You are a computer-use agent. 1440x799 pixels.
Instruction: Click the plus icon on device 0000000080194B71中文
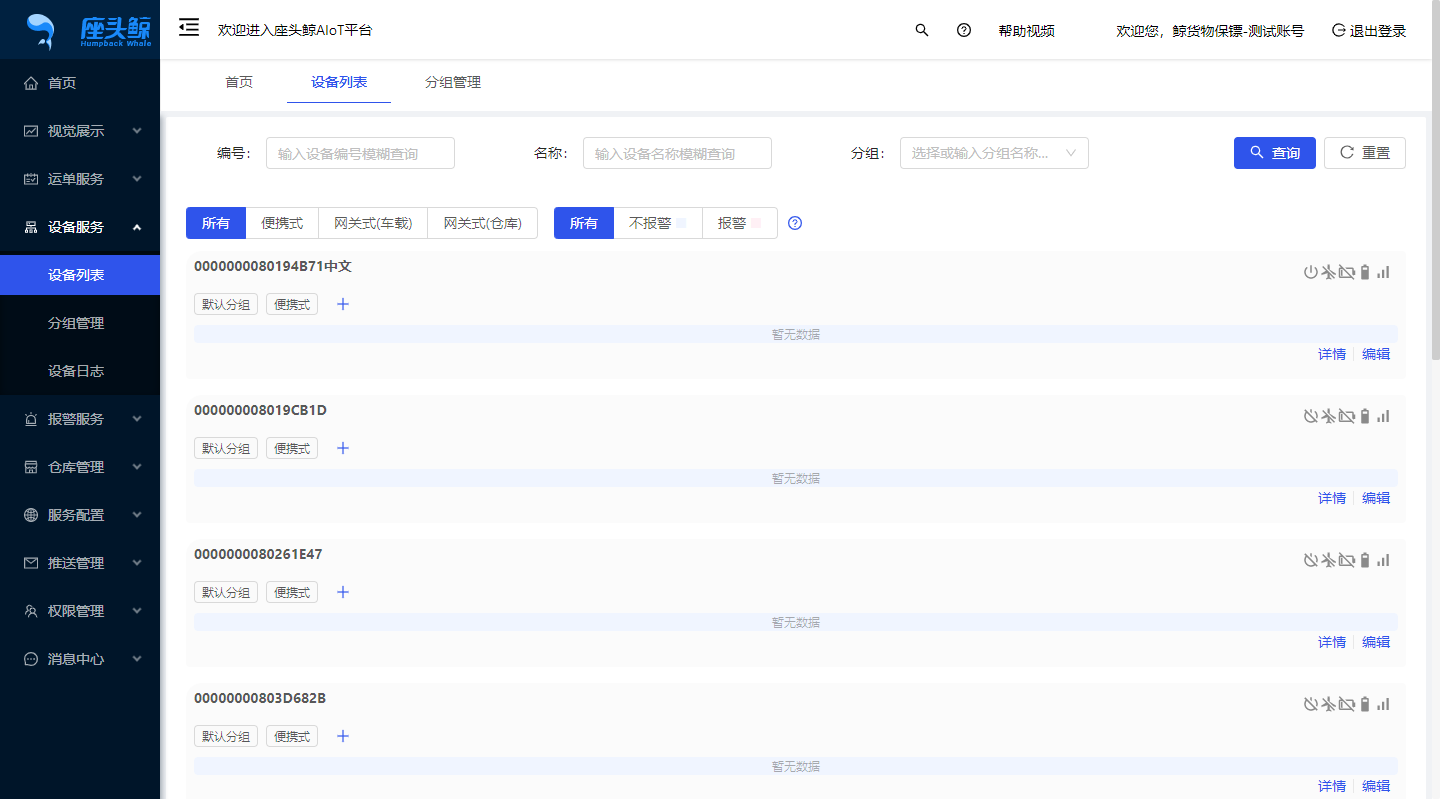click(x=343, y=304)
